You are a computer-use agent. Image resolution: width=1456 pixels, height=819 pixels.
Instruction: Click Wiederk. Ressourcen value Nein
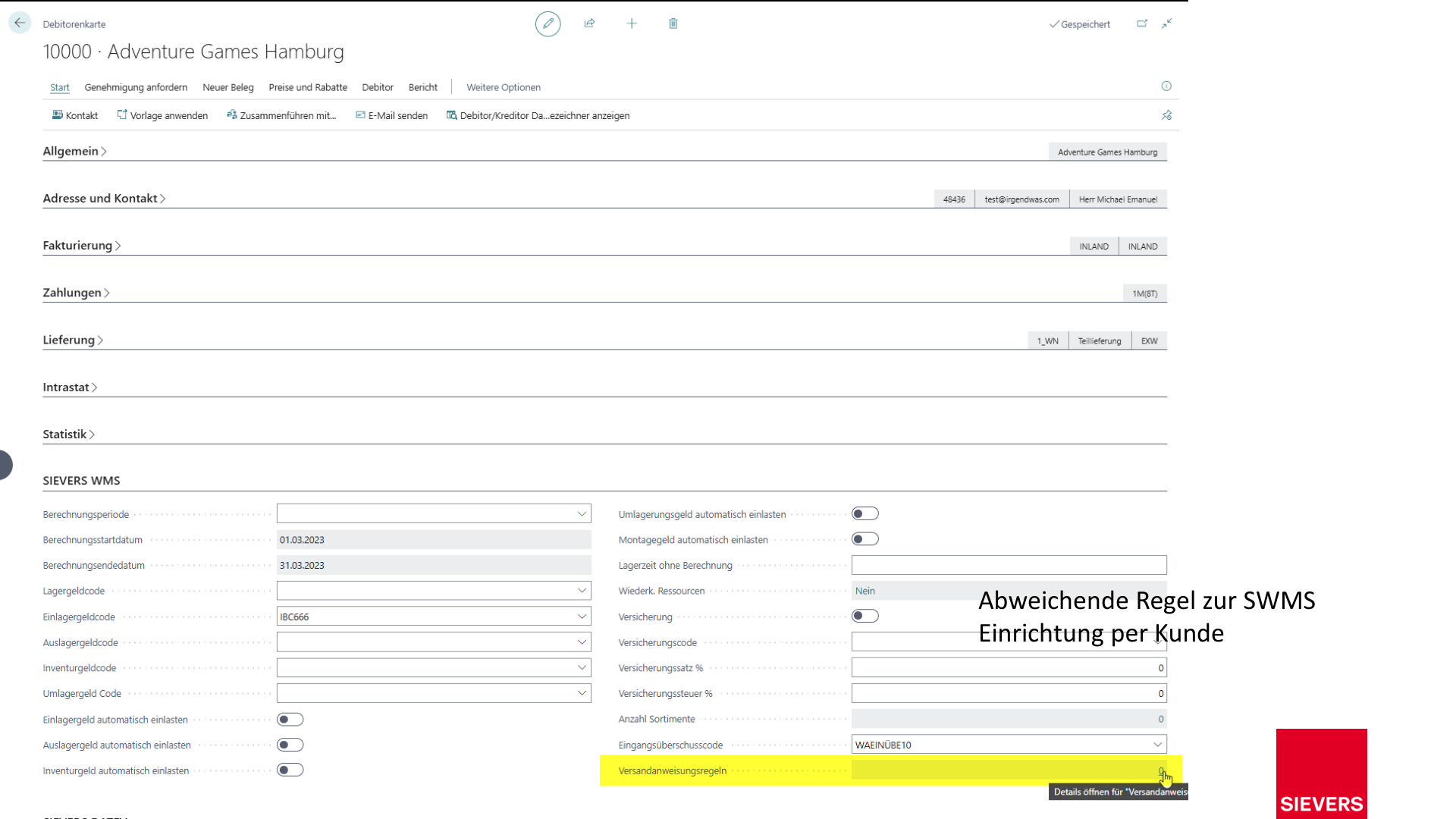click(x=1009, y=591)
